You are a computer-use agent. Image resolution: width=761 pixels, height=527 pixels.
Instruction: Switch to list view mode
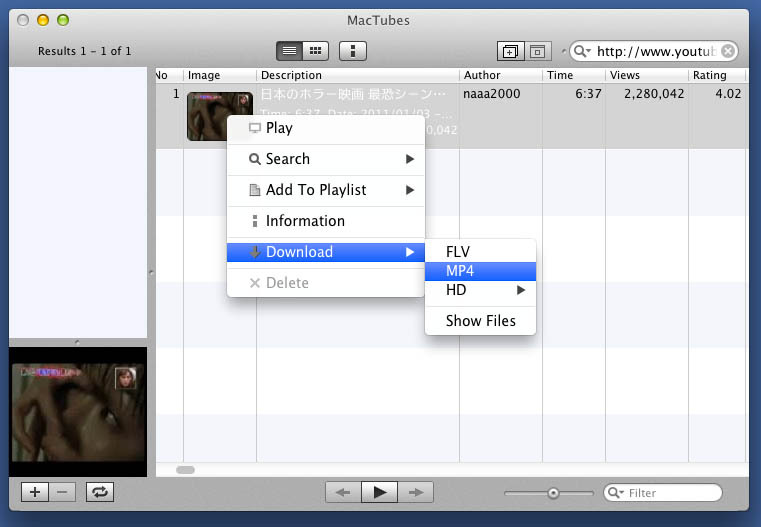tap(289, 51)
